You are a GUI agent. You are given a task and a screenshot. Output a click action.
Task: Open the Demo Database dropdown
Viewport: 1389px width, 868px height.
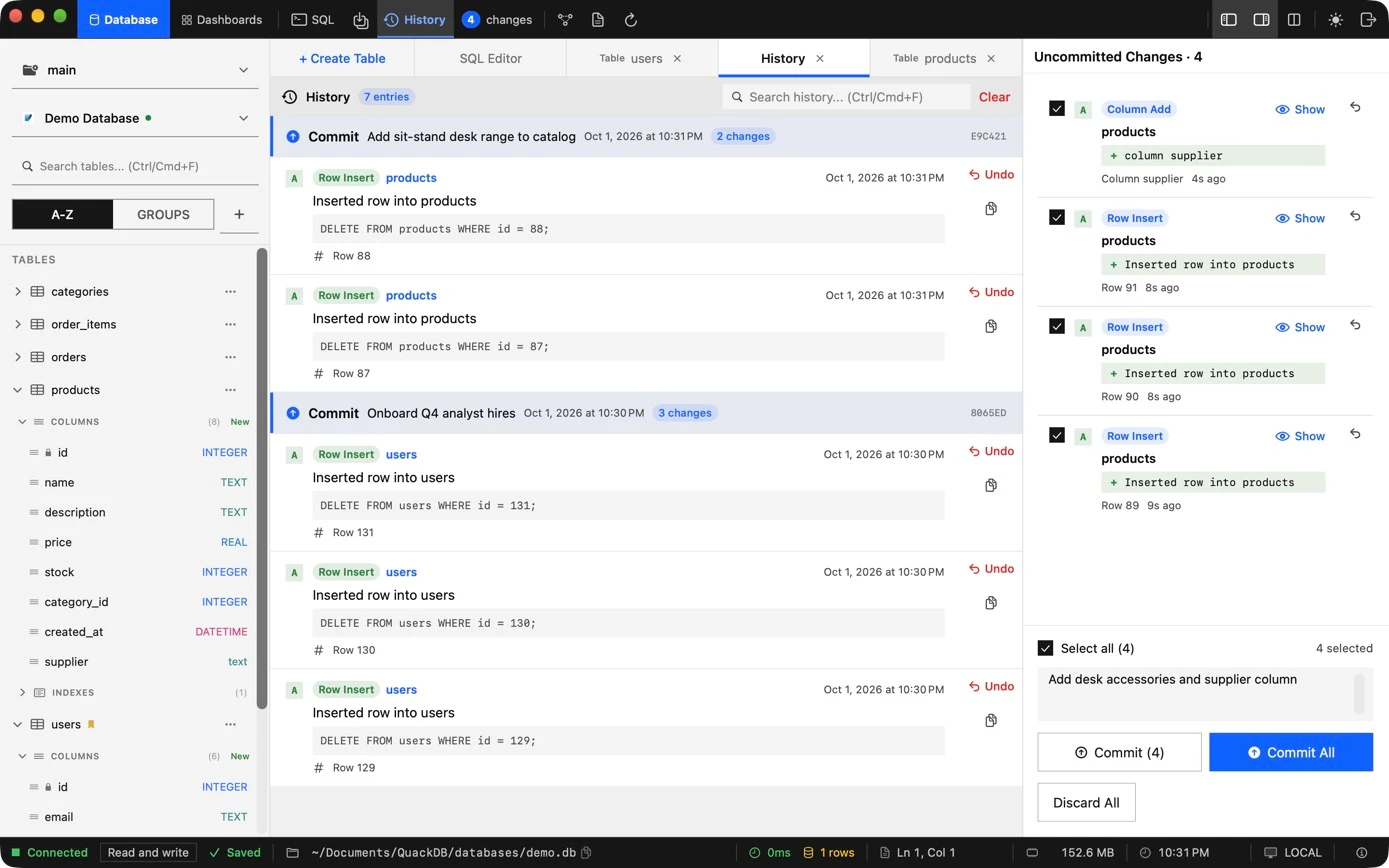pos(136,118)
